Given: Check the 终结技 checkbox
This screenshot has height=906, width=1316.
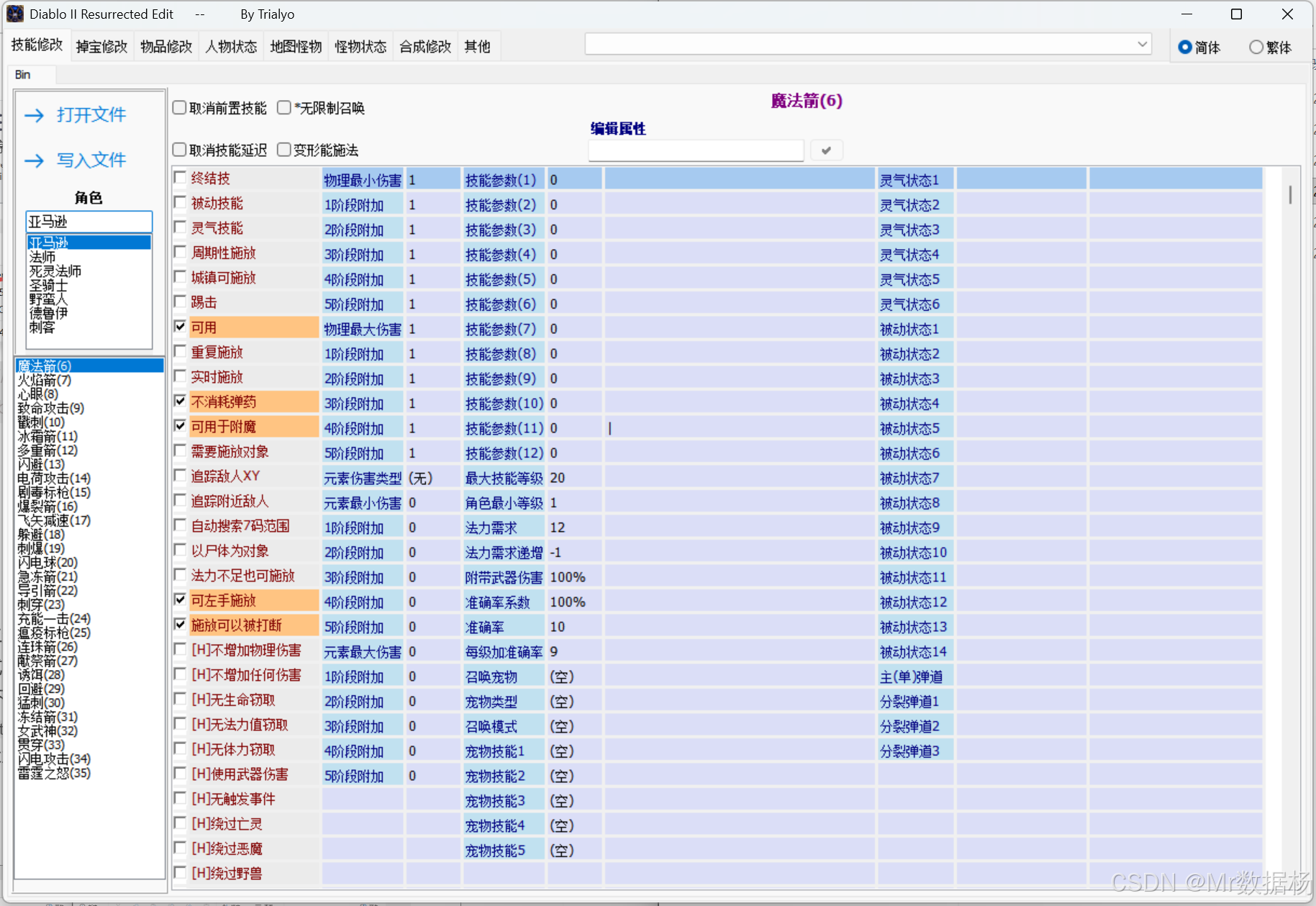Looking at the screenshot, I should click(x=181, y=178).
